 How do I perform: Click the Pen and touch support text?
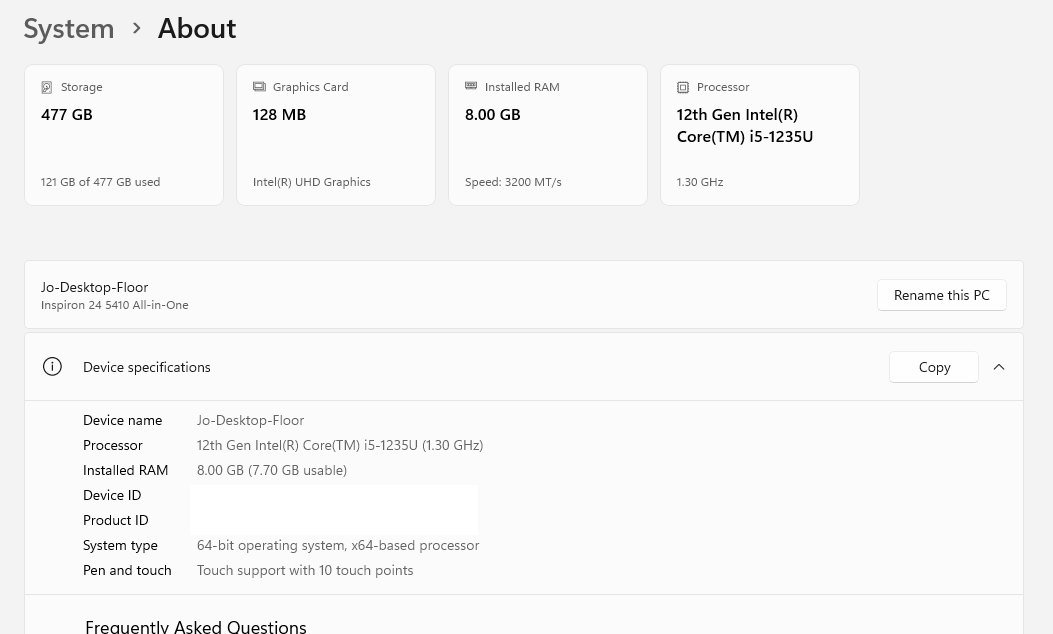tap(305, 570)
